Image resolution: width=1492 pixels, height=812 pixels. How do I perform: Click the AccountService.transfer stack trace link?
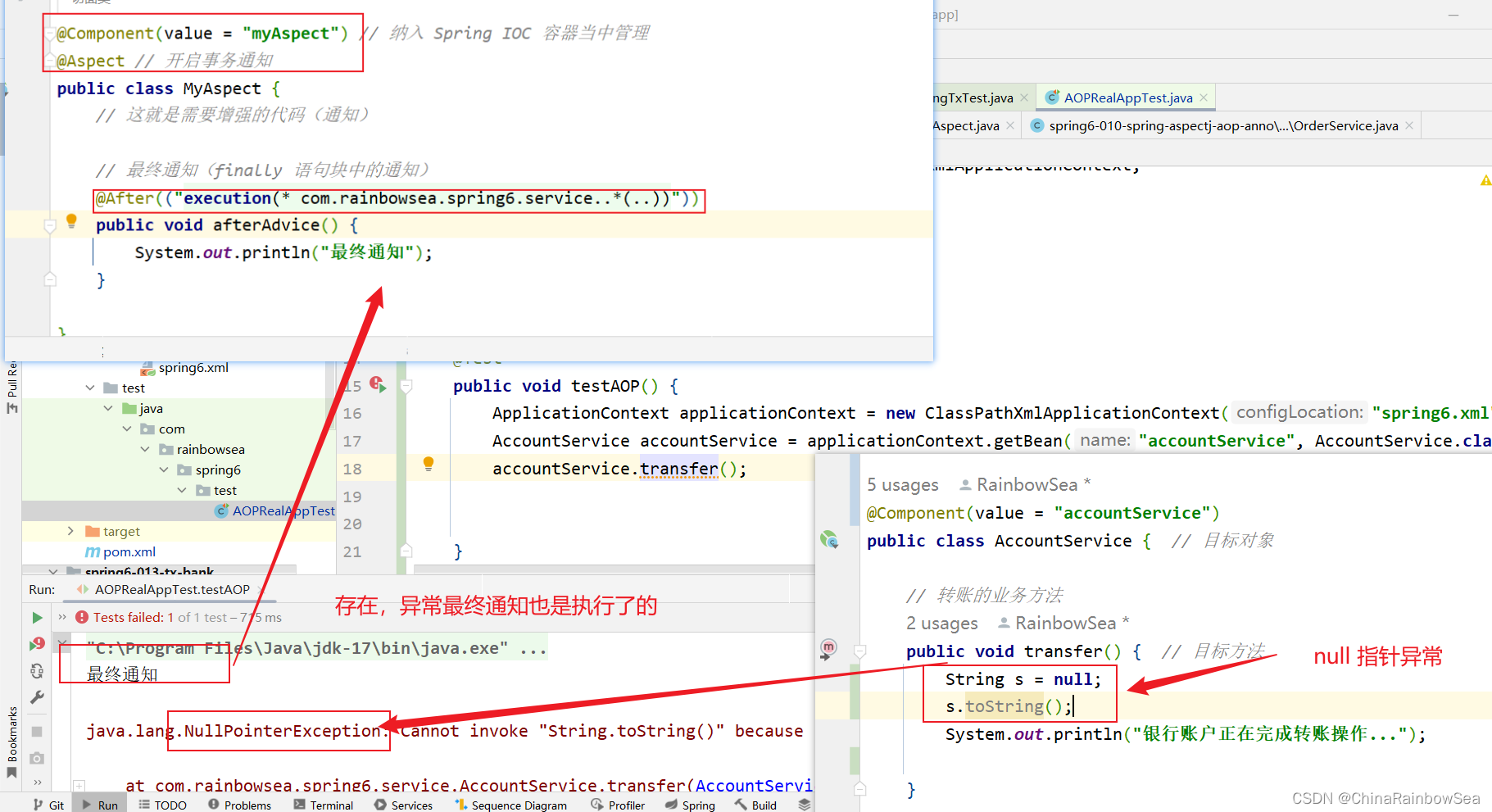tap(754, 786)
